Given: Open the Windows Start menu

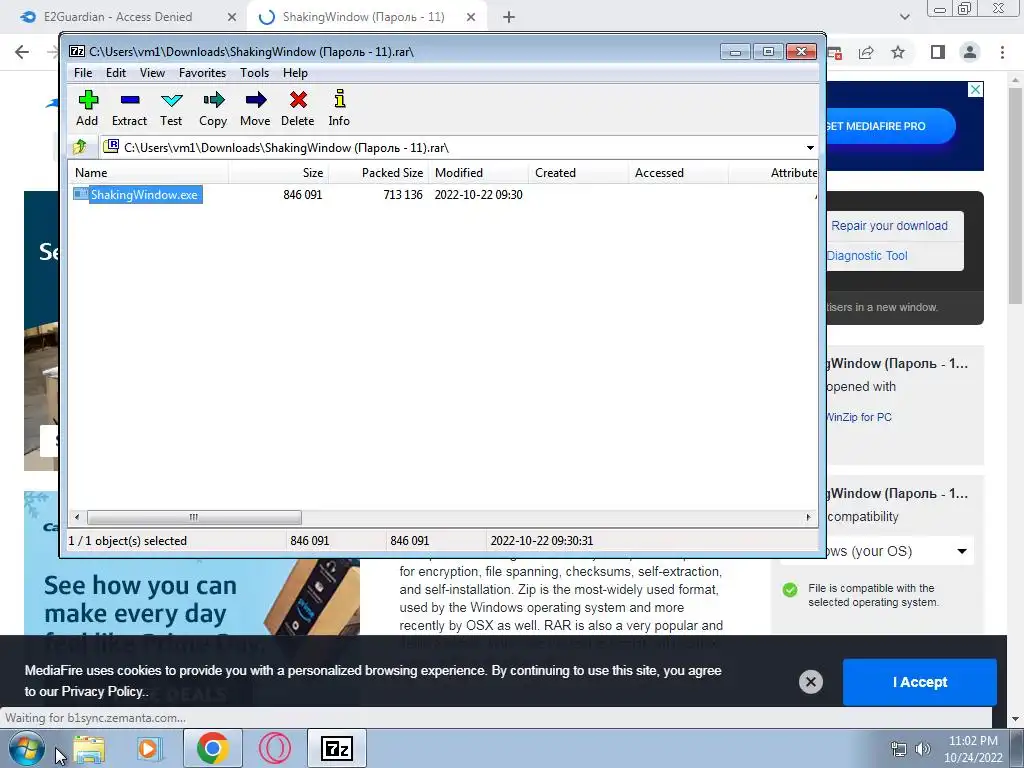Looking at the screenshot, I should pos(27,748).
